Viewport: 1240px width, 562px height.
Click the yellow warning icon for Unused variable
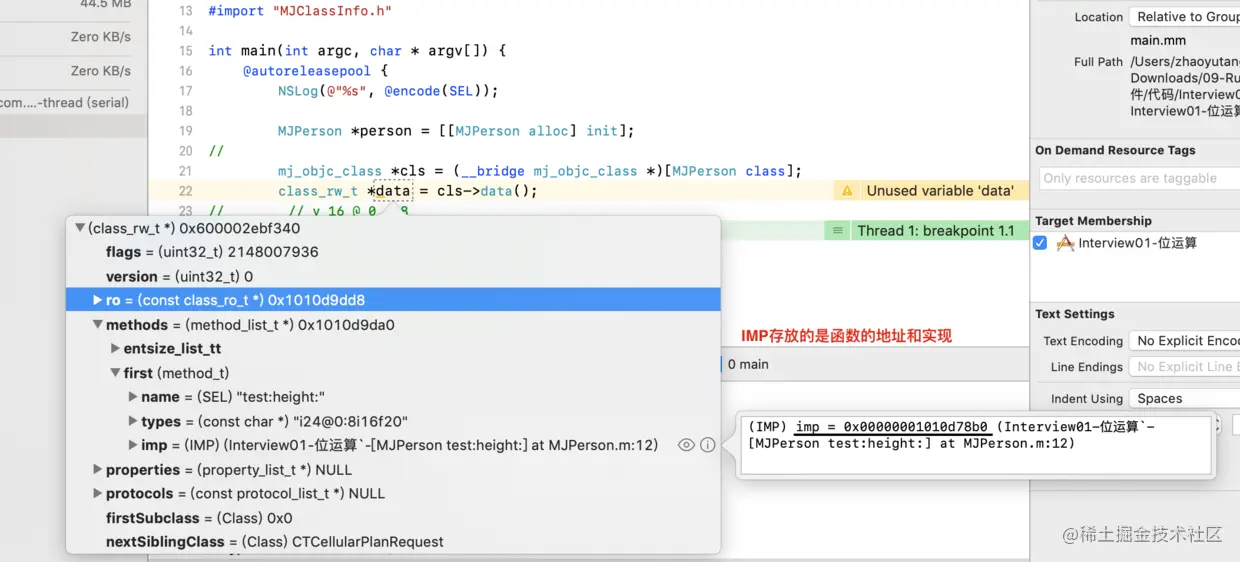pos(847,191)
